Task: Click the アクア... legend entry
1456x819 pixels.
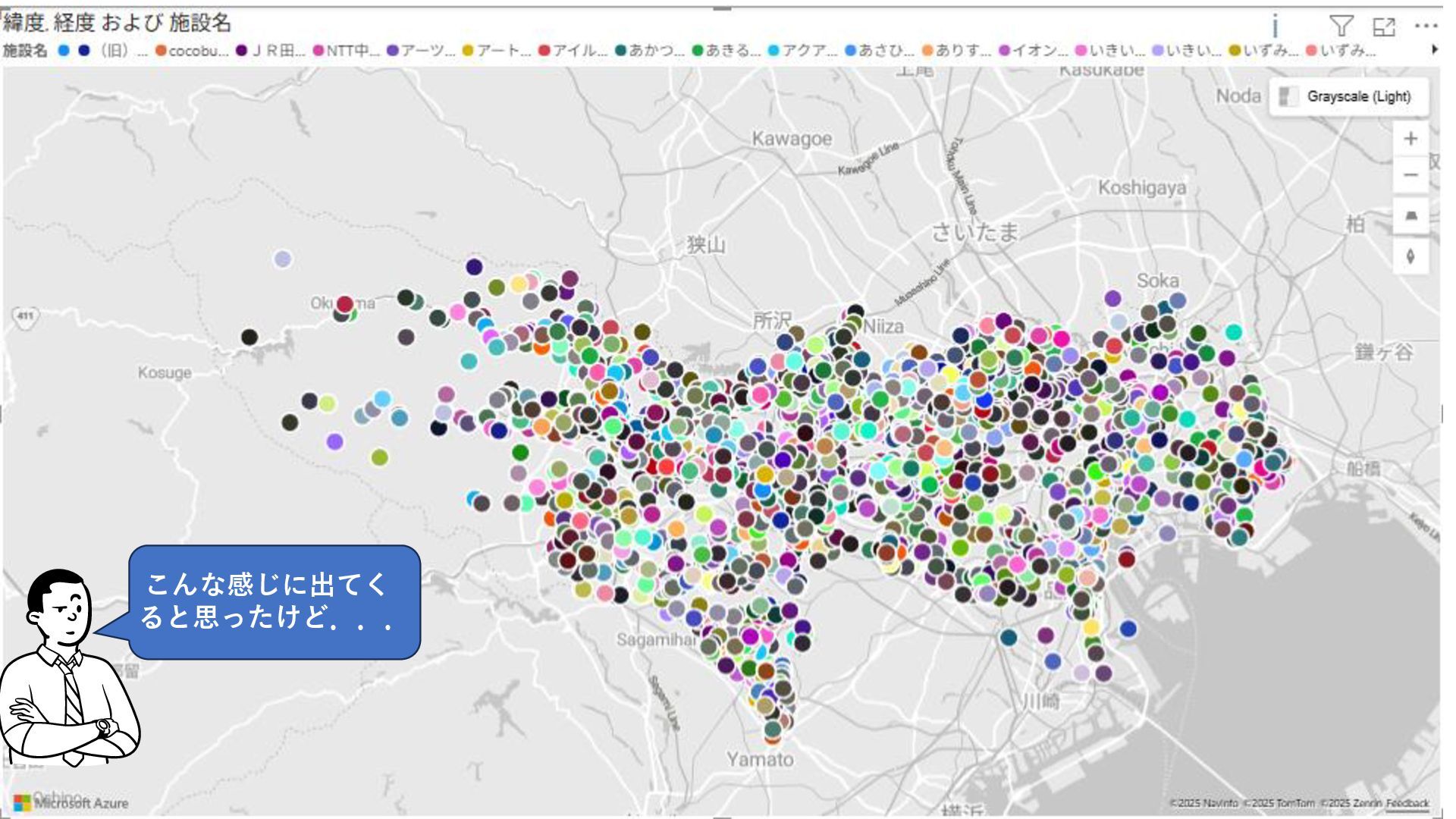Action: (x=807, y=51)
